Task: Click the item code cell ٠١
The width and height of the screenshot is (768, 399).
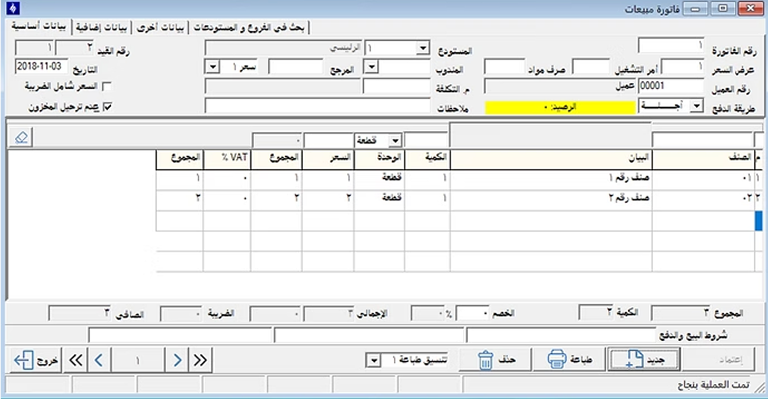Action: pyautogui.click(x=703, y=179)
